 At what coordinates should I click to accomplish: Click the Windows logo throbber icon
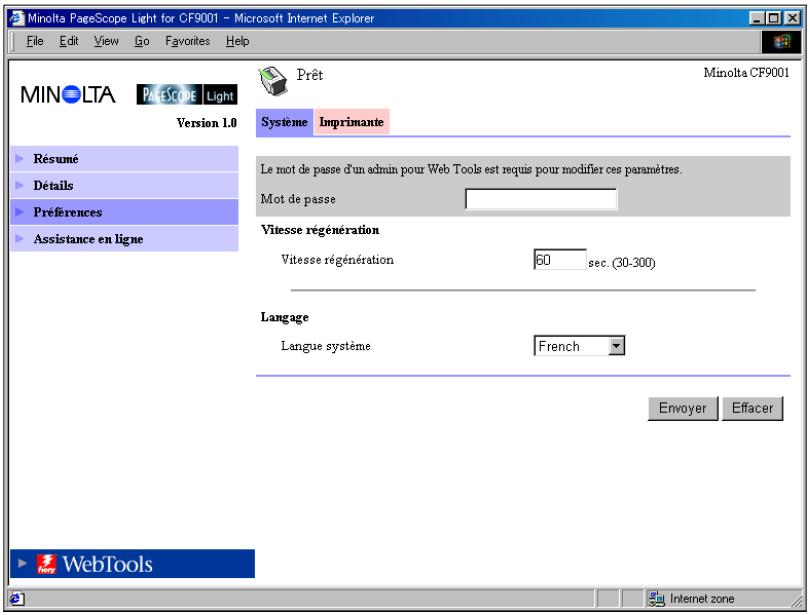coord(781,41)
